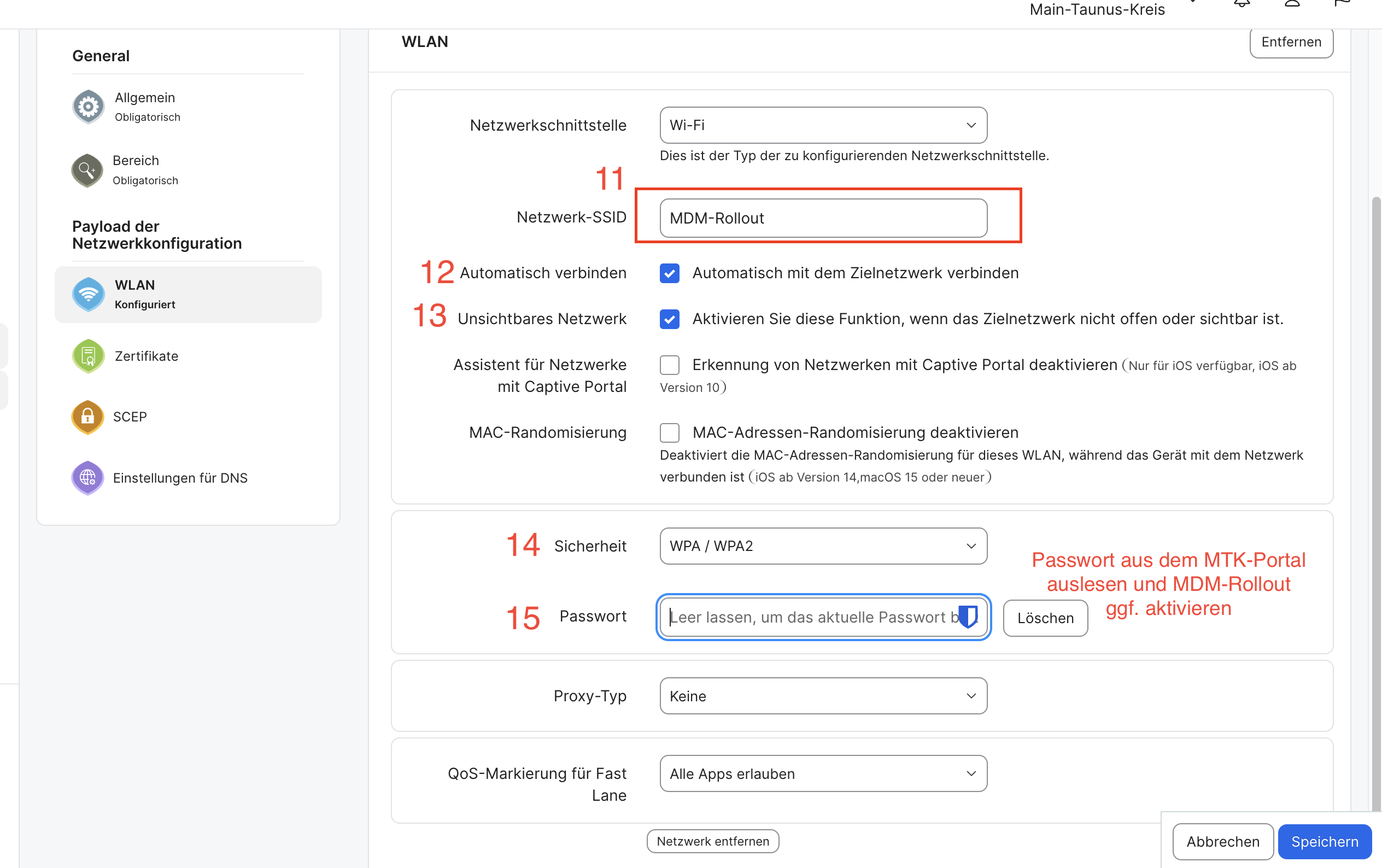Uncheck Automatisch mit dem Zielnetzwerk verbinden
Image resolution: width=1382 pixels, height=868 pixels.
[669, 273]
